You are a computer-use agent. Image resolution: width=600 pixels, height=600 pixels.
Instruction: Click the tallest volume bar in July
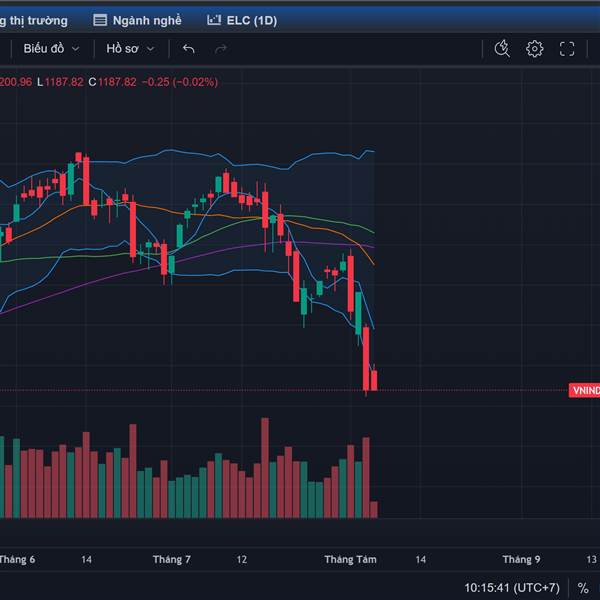(x=265, y=468)
